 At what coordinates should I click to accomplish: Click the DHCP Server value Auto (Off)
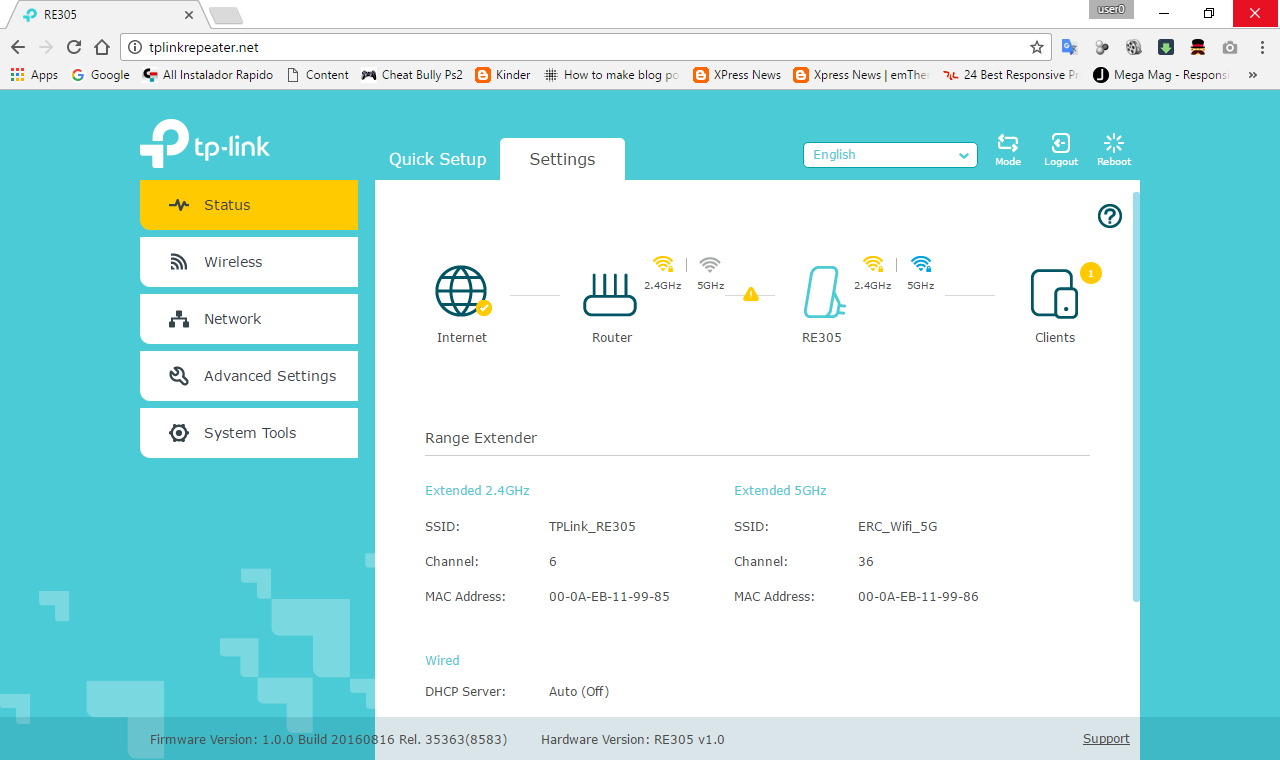(x=579, y=691)
